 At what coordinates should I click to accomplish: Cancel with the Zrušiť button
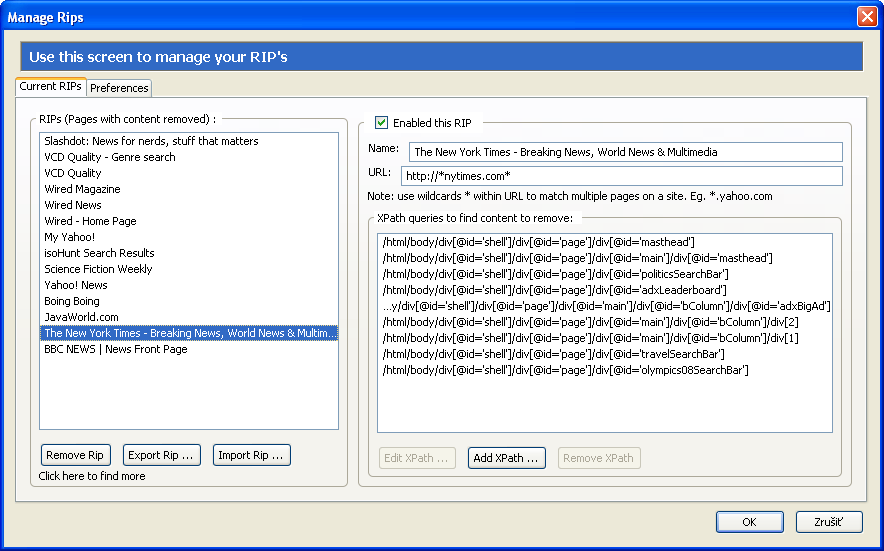829,522
